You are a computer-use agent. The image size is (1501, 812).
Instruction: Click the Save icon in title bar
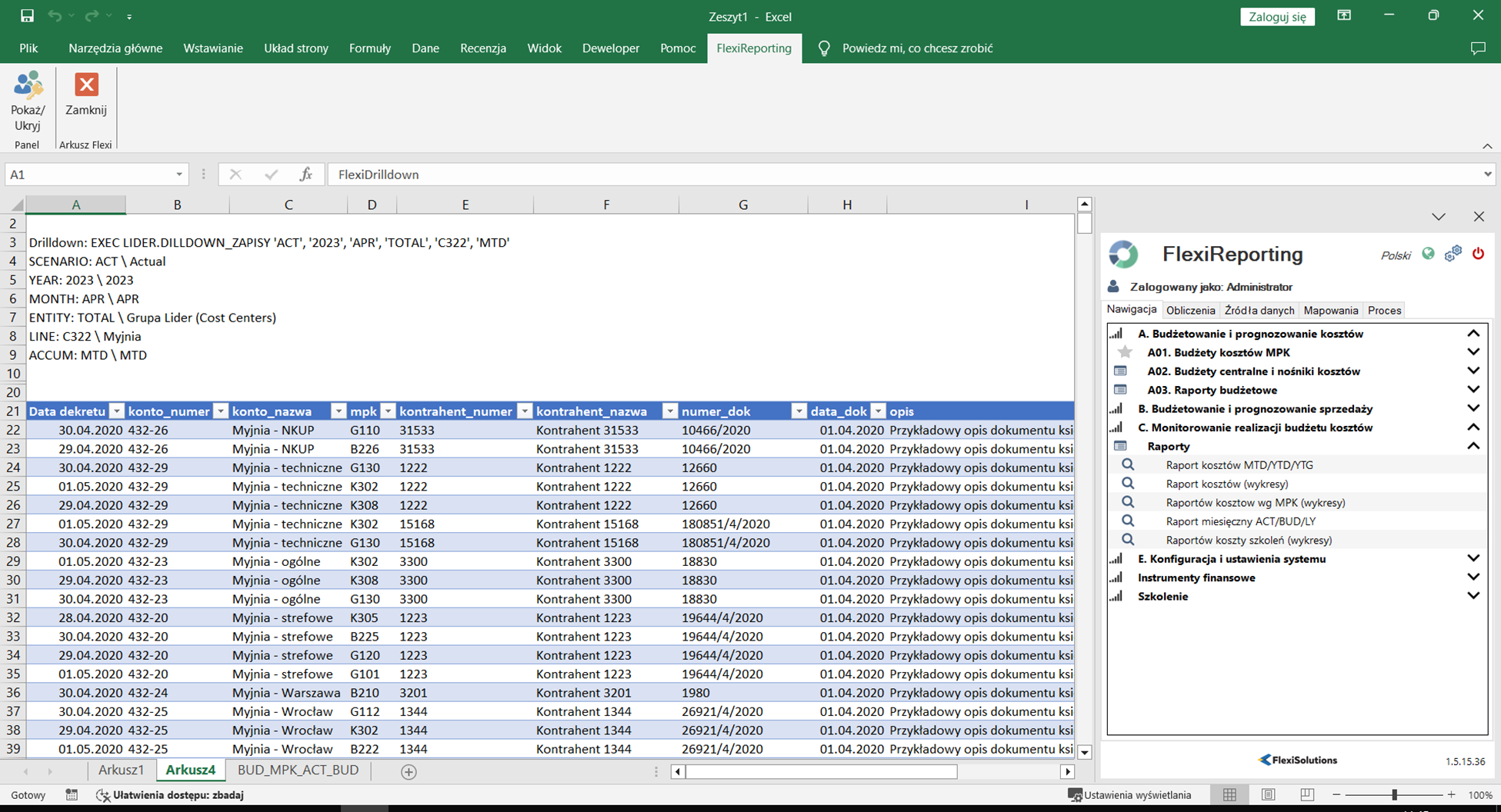coord(27,16)
